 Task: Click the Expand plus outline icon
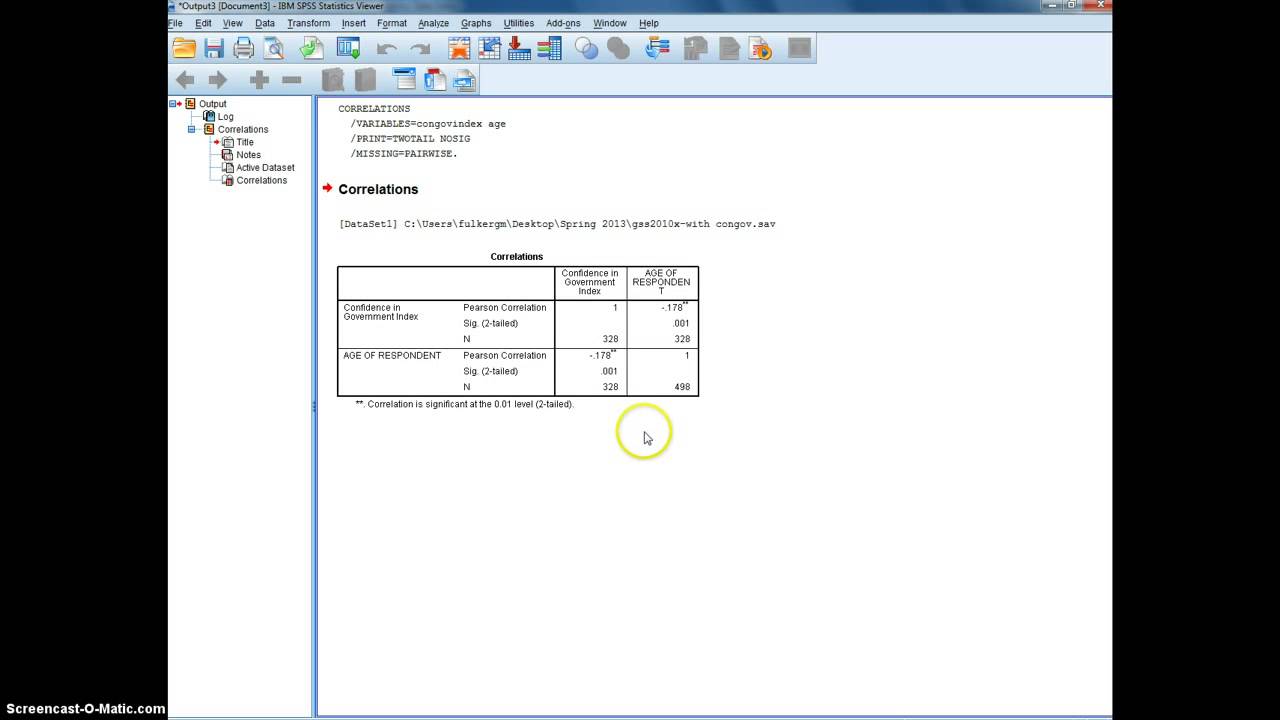pyautogui.click(x=259, y=80)
